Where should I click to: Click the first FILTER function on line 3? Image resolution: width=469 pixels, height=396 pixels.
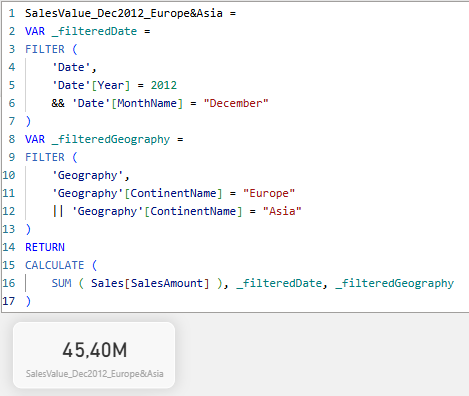pyautogui.click(x=45, y=49)
